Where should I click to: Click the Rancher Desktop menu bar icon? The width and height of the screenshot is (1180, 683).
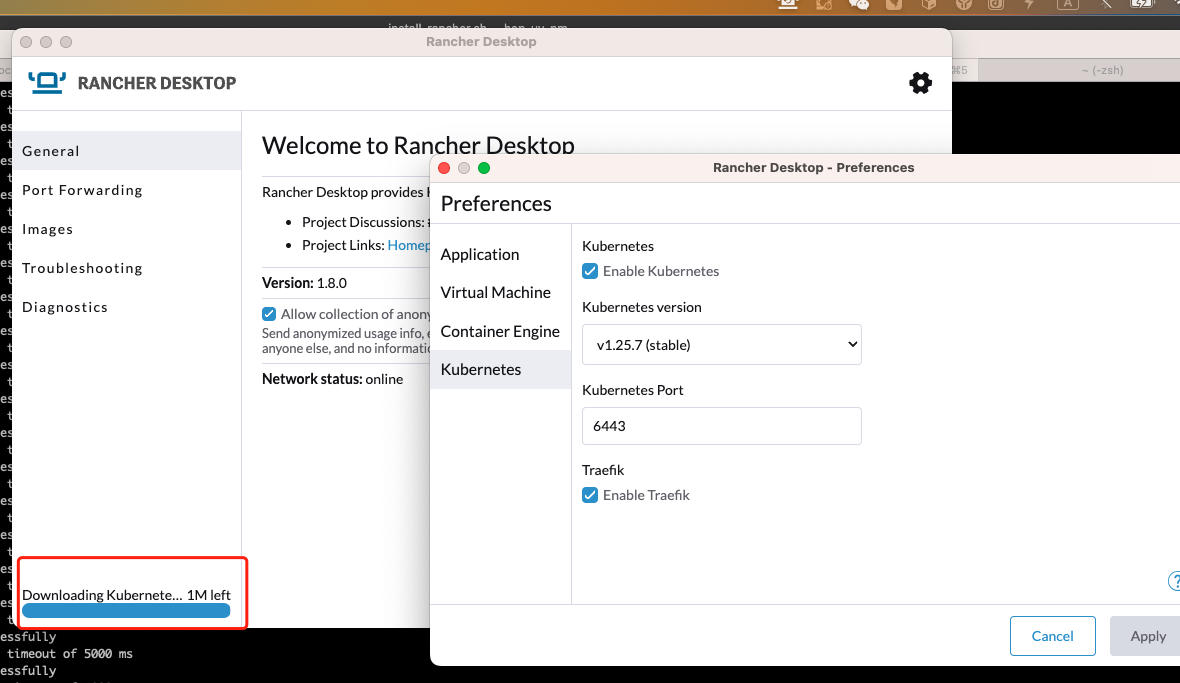click(788, 6)
